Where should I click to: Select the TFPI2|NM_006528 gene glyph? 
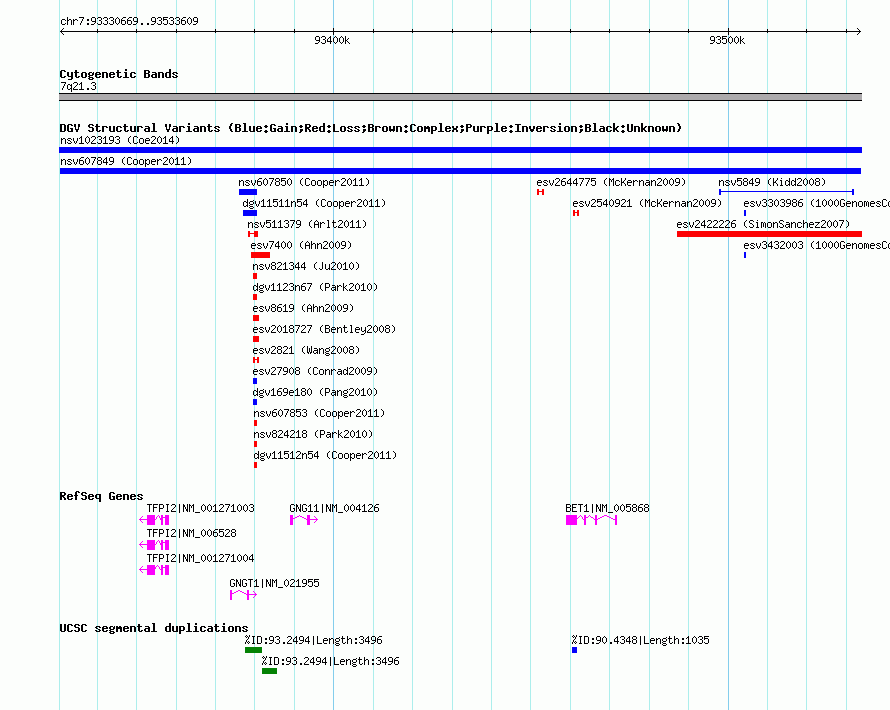pyautogui.click(x=154, y=545)
